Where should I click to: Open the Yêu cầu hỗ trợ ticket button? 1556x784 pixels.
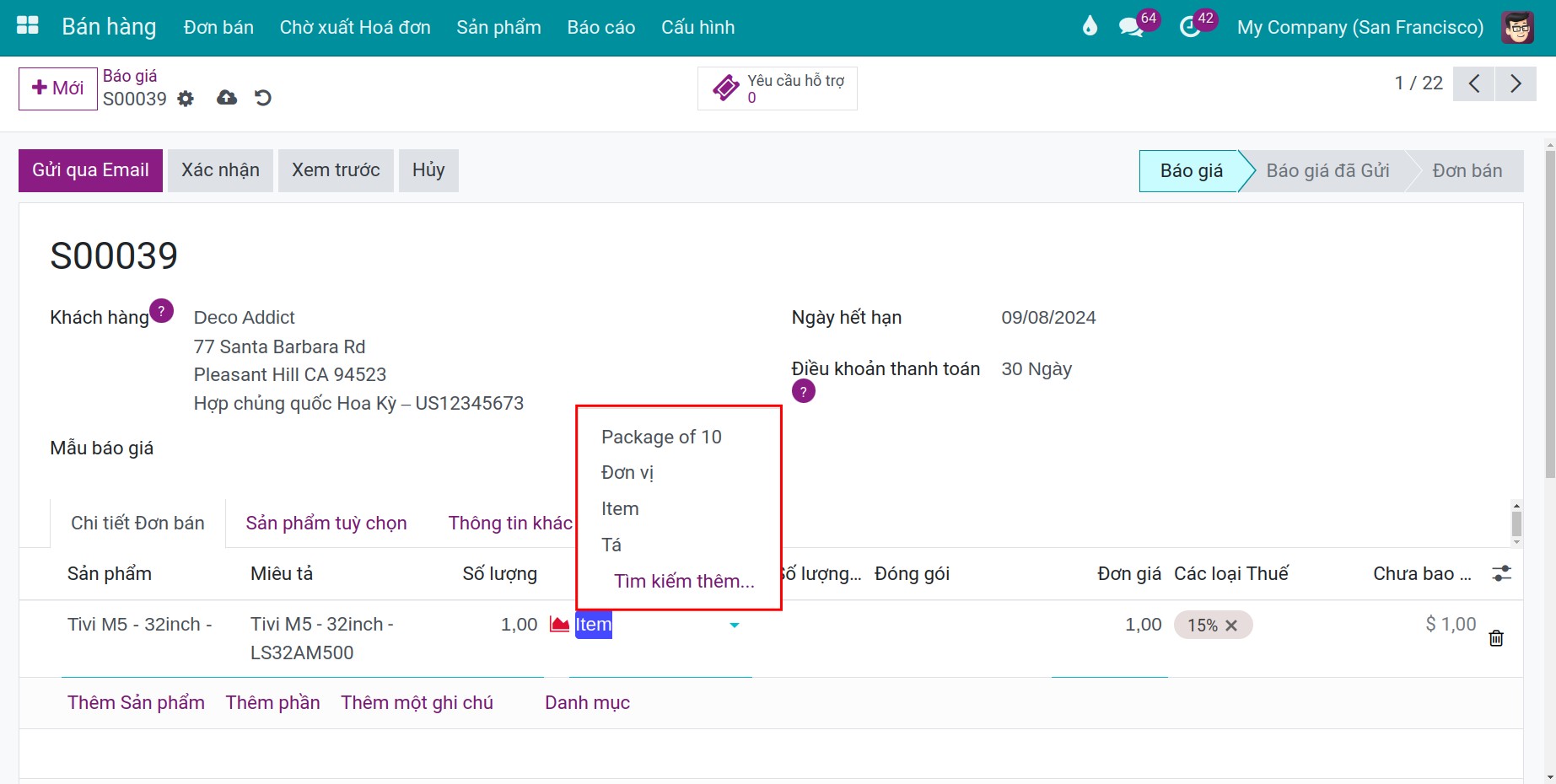pyautogui.click(x=778, y=89)
